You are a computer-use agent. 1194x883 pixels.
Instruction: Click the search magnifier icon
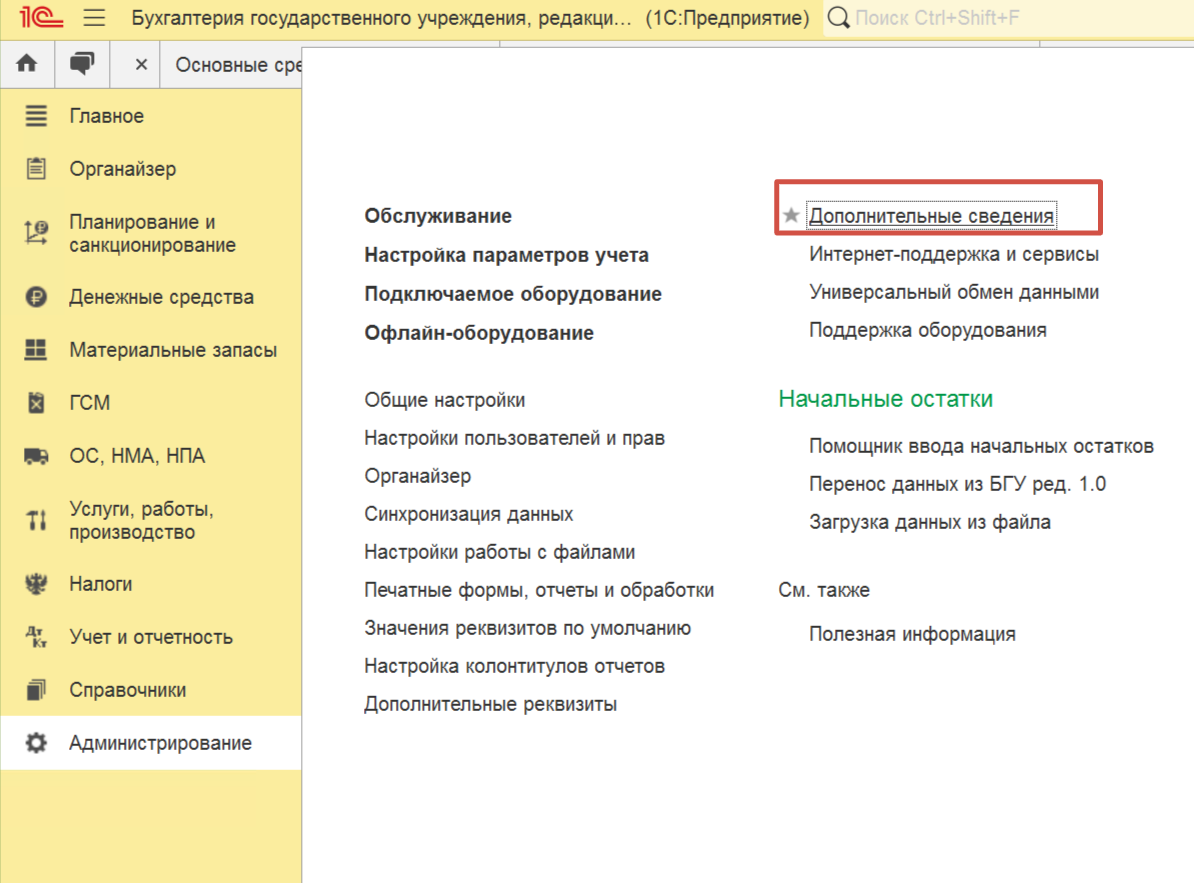[838, 17]
